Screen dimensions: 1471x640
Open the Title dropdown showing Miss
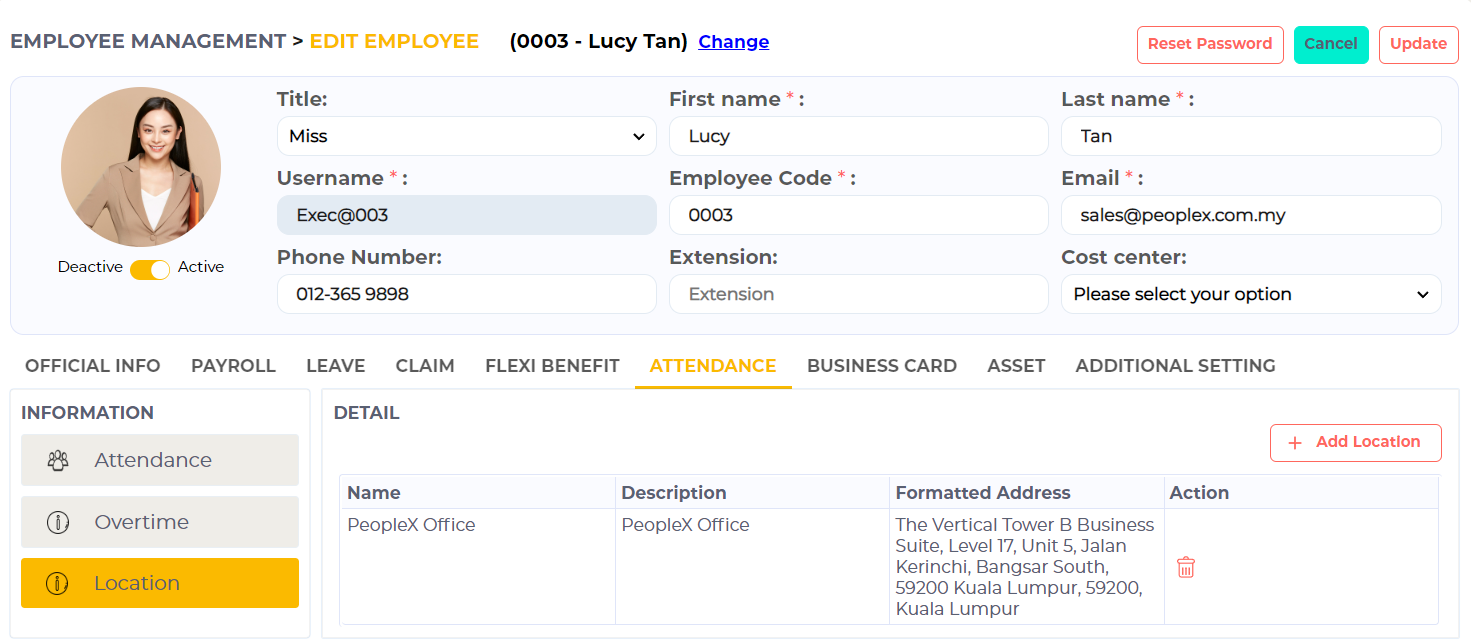[x=467, y=136]
